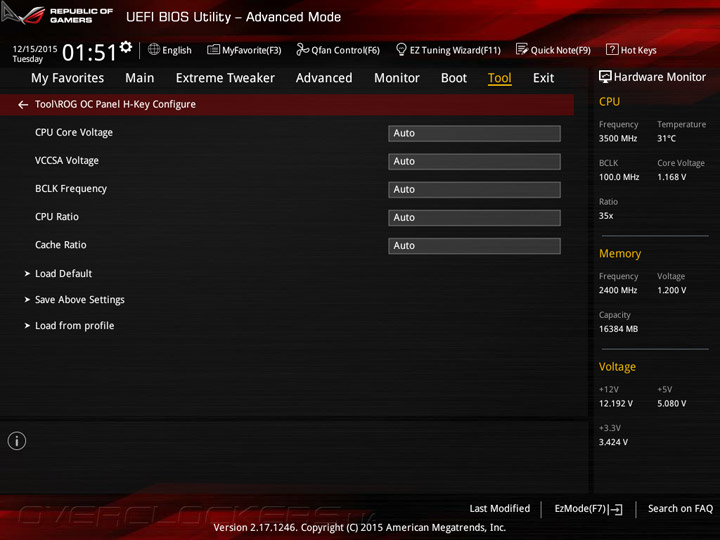This screenshot has height=540, width=720.
Task: Click the 1.200 V memory voltage value
Action: click(671, 290)
